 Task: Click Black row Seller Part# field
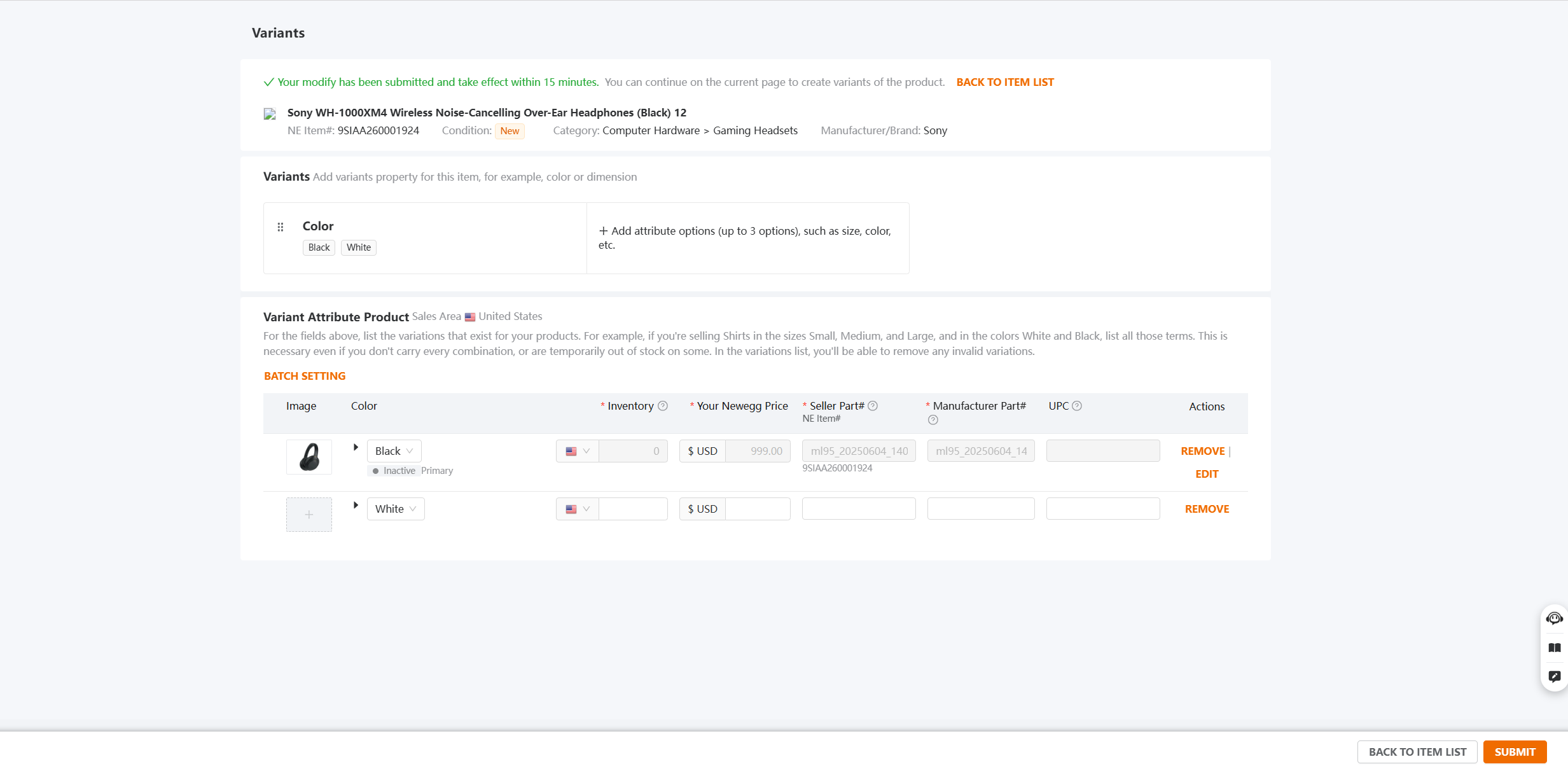point(859,451)
